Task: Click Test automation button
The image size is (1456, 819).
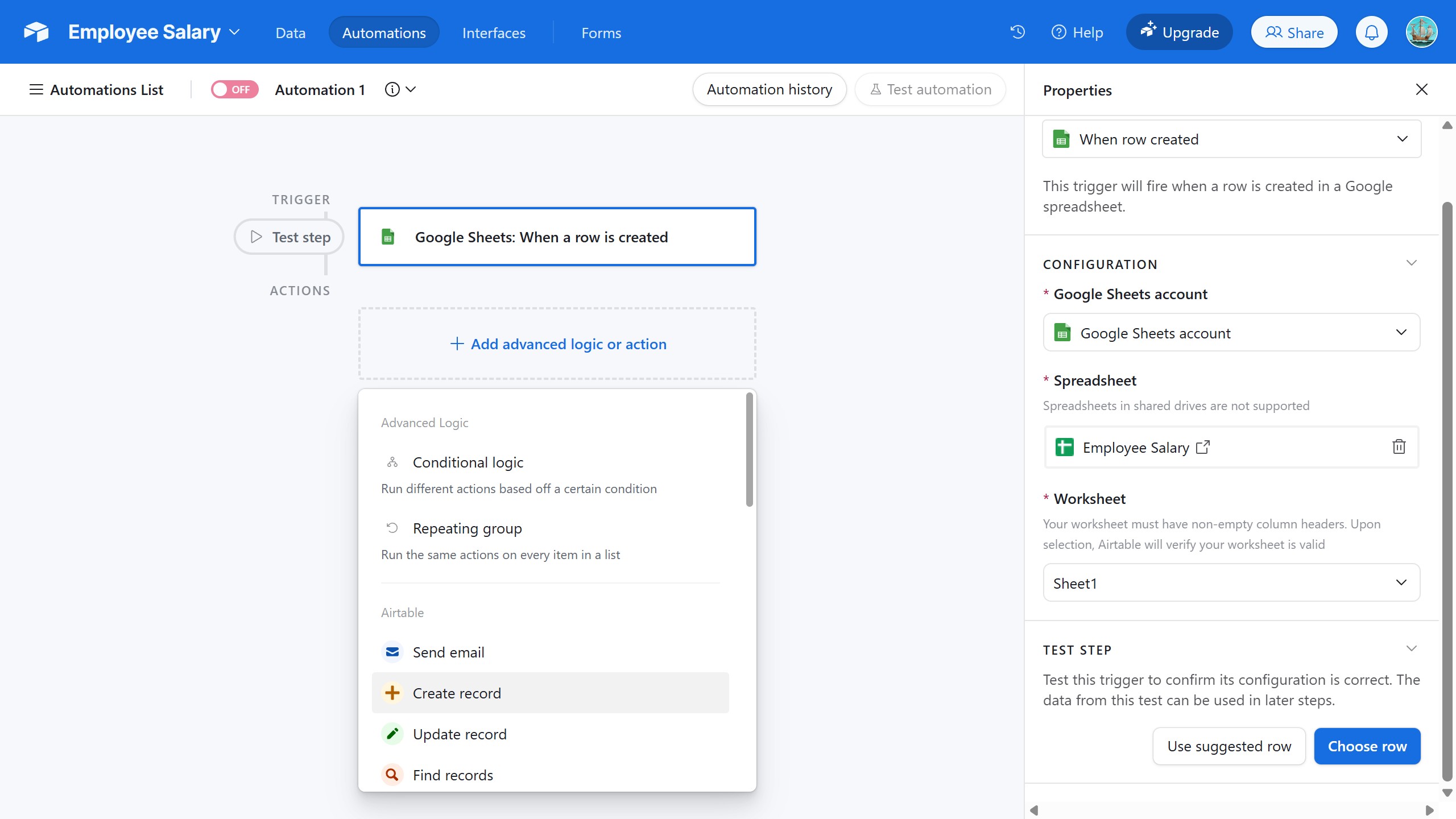Action: (930, 89)
